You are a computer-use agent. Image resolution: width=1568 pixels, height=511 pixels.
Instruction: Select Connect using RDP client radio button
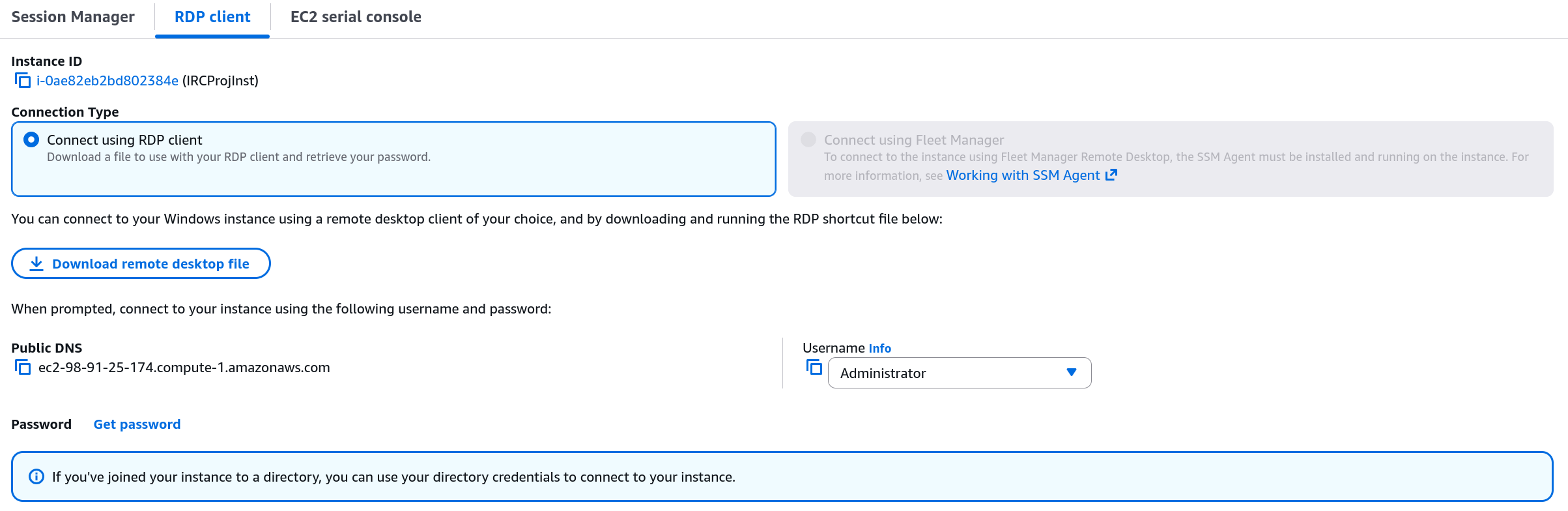click(x=31, y=139)
